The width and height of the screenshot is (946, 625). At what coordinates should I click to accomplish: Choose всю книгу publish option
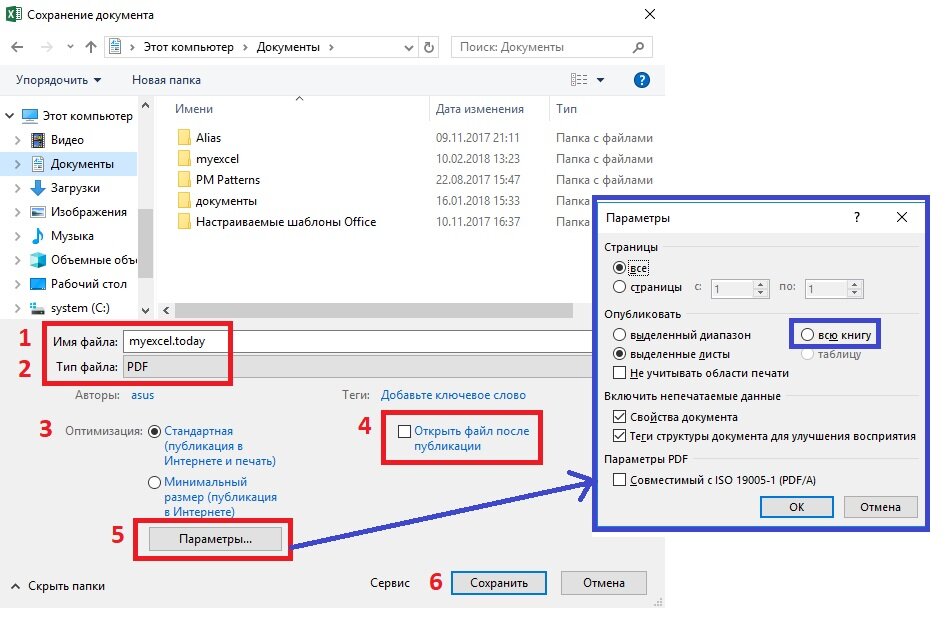tap(807, 334)
